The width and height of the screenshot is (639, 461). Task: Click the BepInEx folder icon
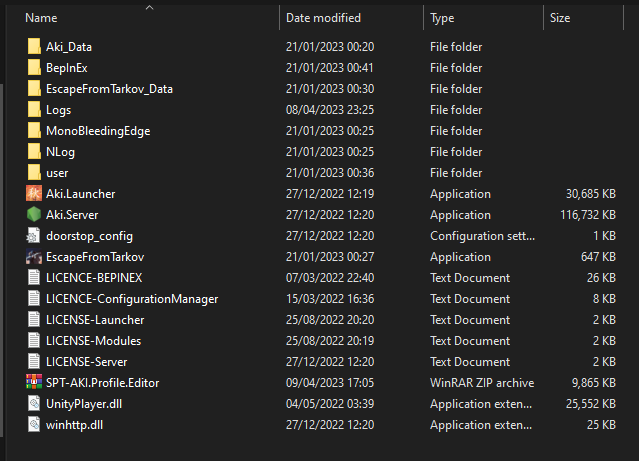[34, 68]
